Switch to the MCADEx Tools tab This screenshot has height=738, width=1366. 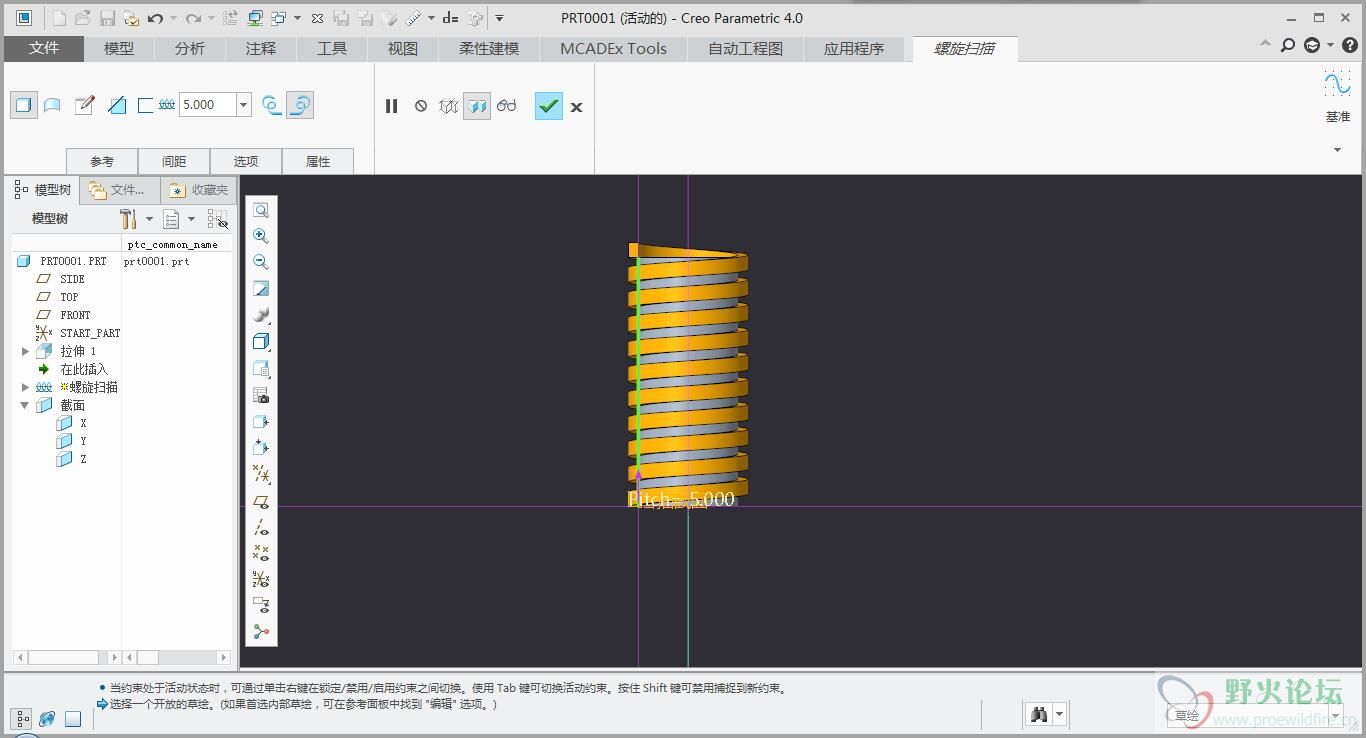[x=613, y=48]
